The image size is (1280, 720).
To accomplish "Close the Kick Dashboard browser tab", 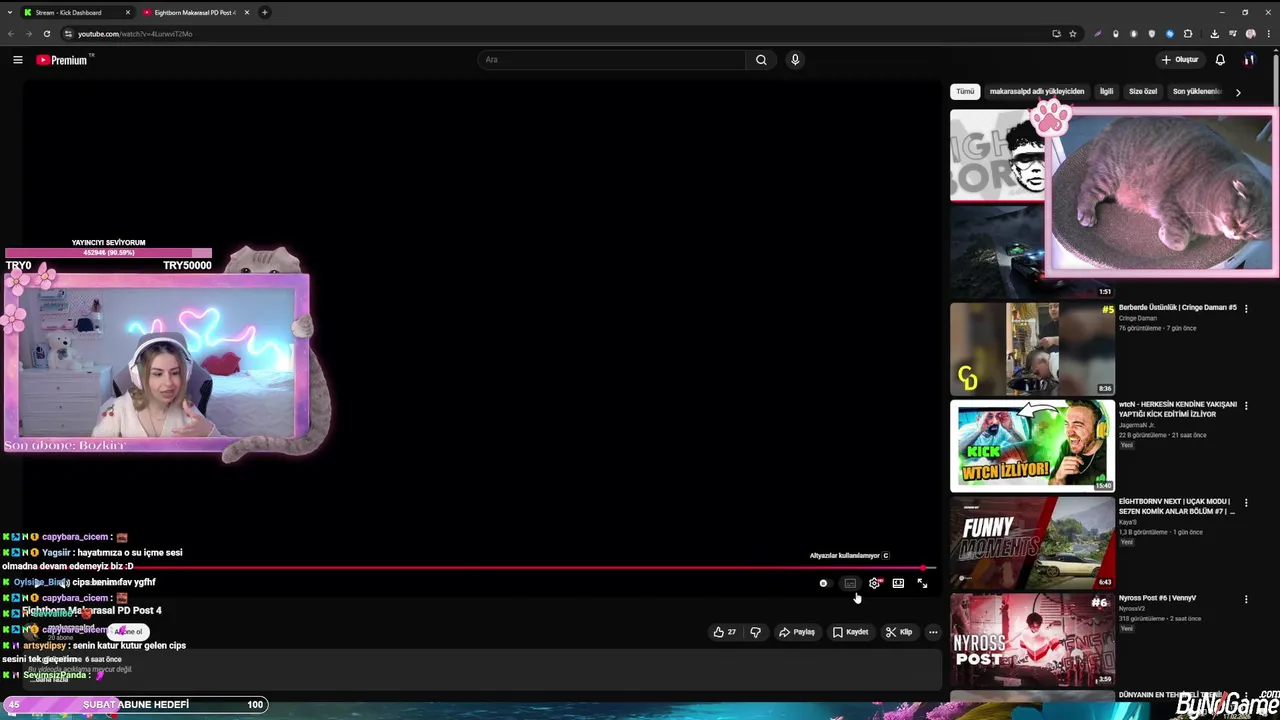I will click(128, 13).
